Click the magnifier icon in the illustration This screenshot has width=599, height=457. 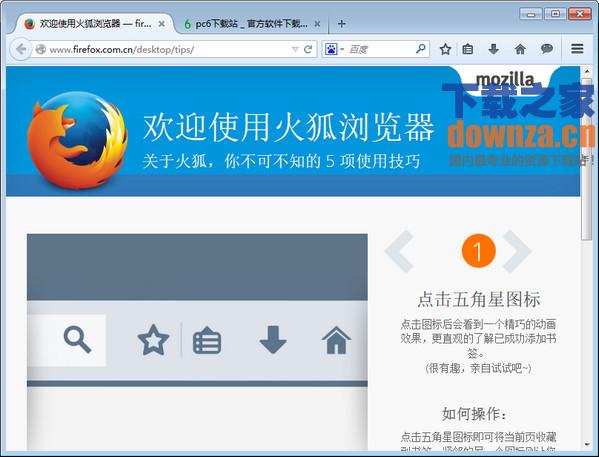(77, 339)
